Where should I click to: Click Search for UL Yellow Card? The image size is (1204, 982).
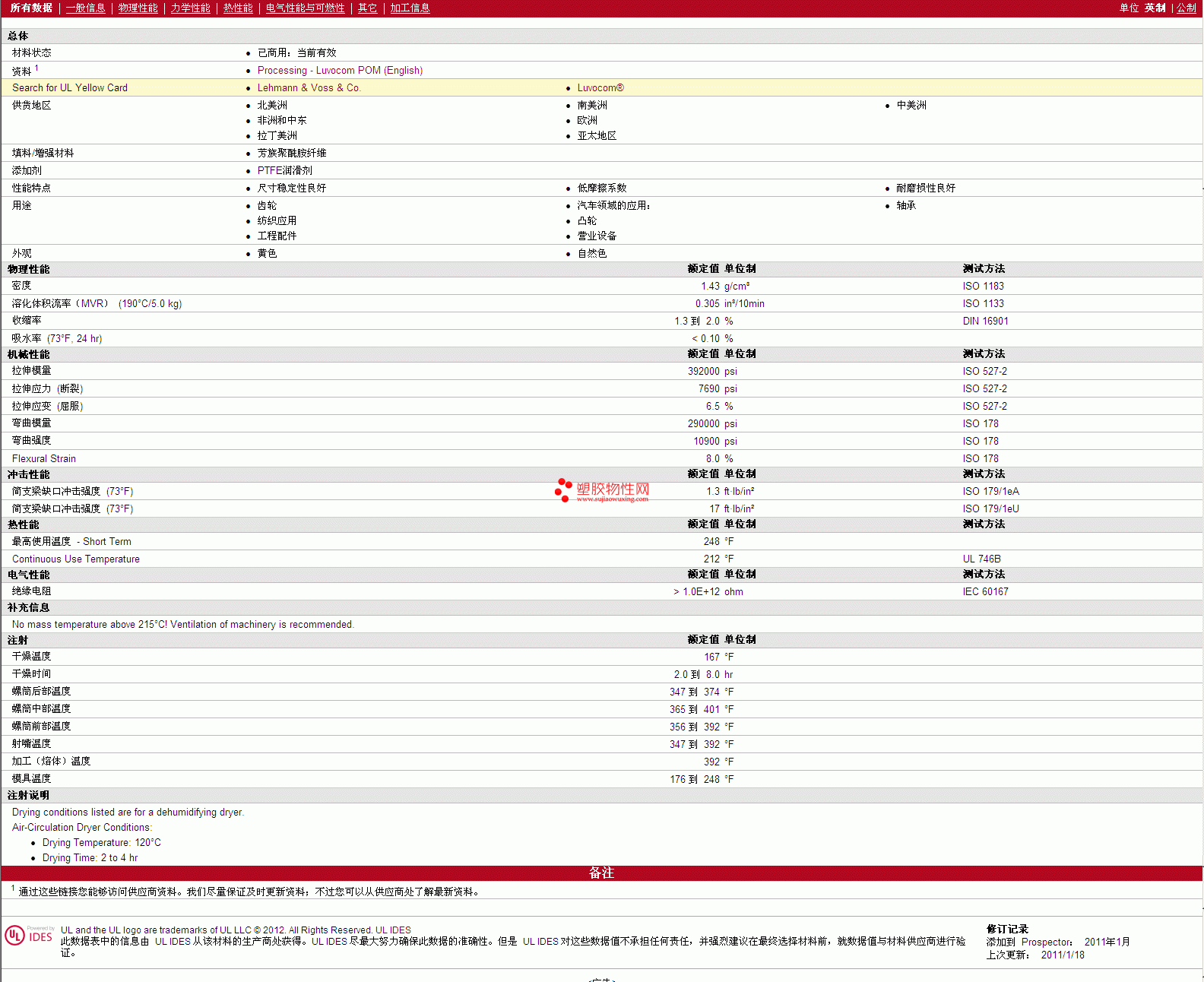pyautogui.click(x=70, y=87)
